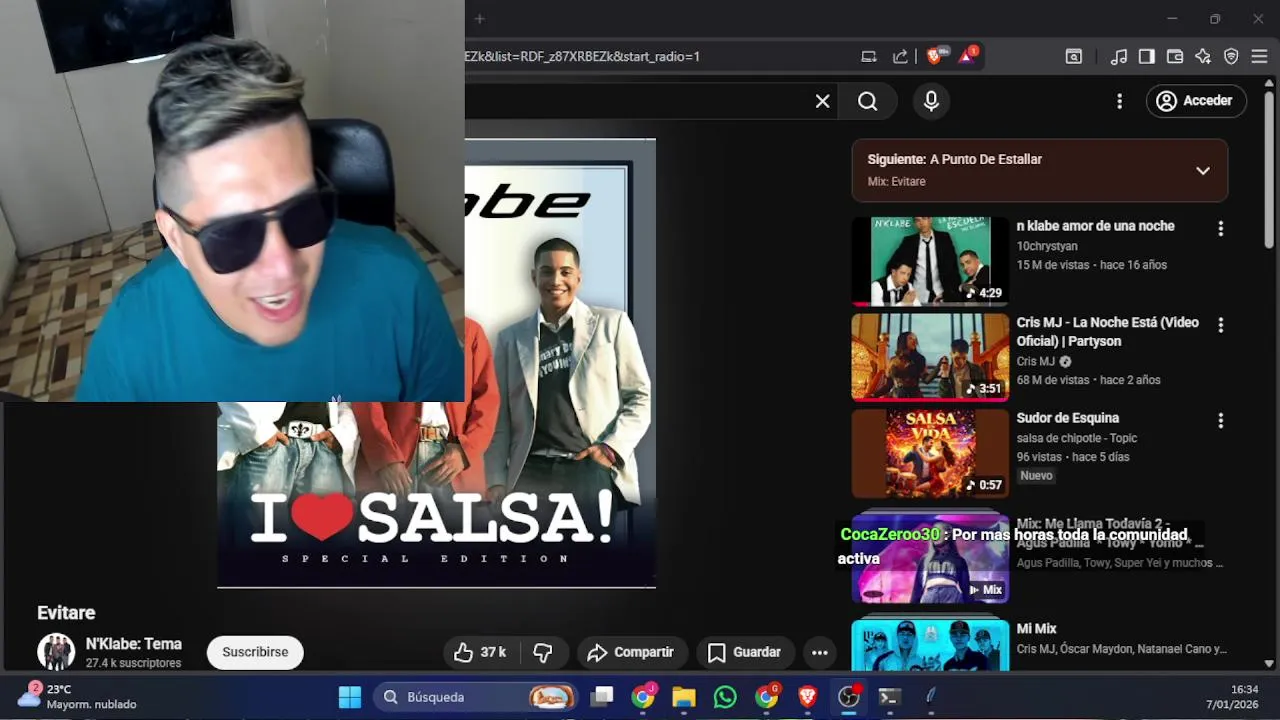Click title 'Sudor de Esquina'
The width and height of the screenshot is (1280, 720).
pyautogui.click(x=1067, y=418)
